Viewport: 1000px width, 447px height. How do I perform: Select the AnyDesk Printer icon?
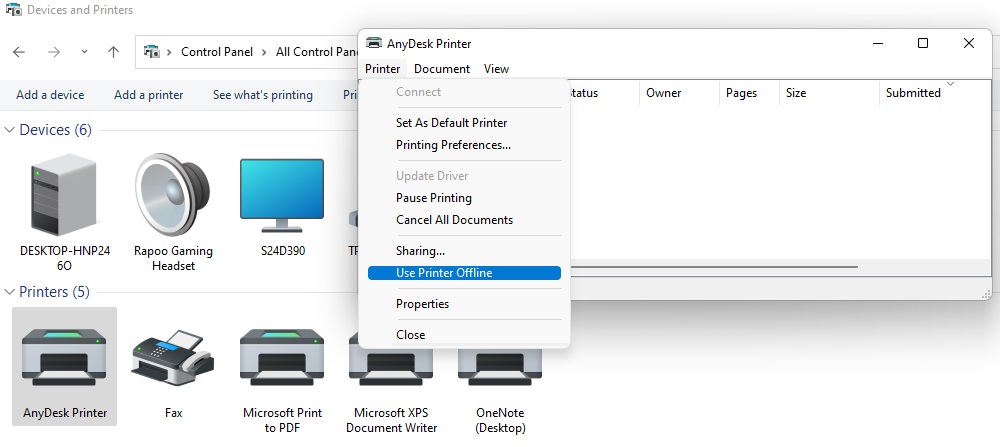tap(64, 357)
